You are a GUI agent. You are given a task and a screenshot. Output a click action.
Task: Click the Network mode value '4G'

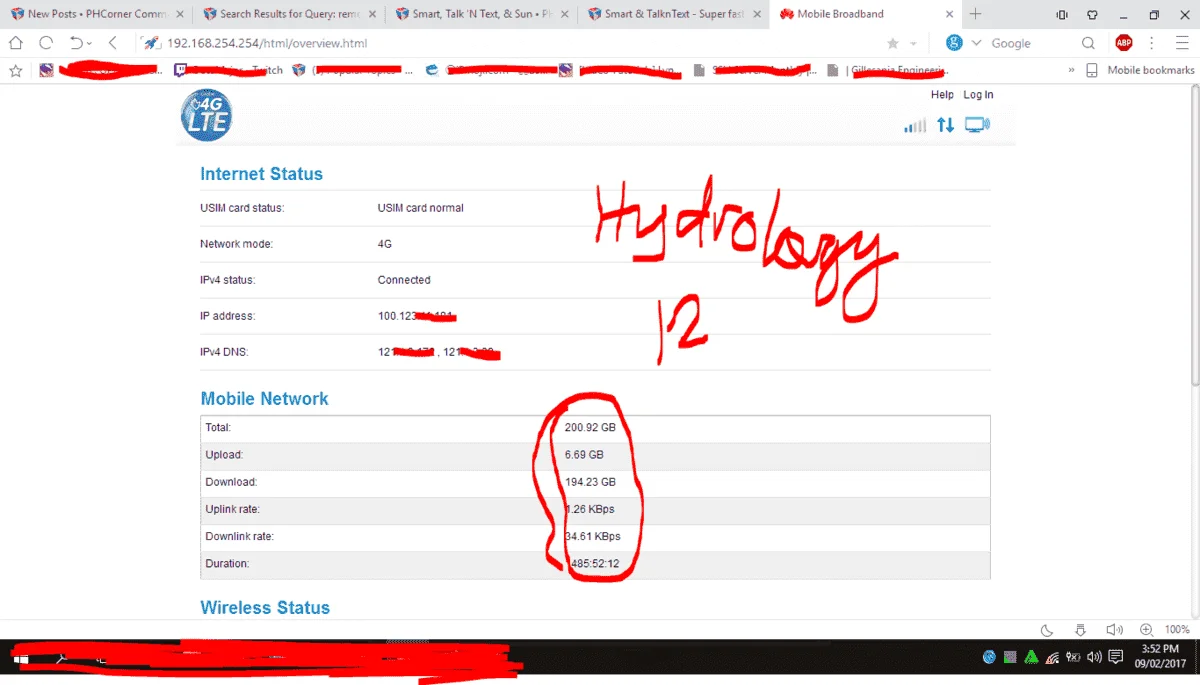386,244
